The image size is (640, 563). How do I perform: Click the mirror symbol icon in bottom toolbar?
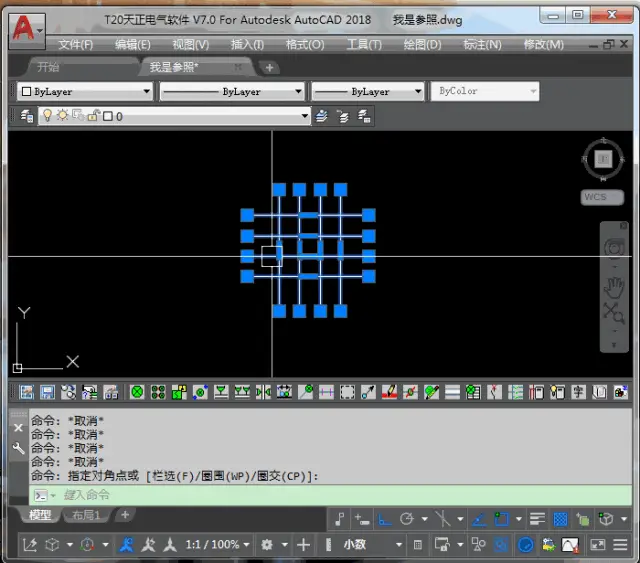coord(263,392)
